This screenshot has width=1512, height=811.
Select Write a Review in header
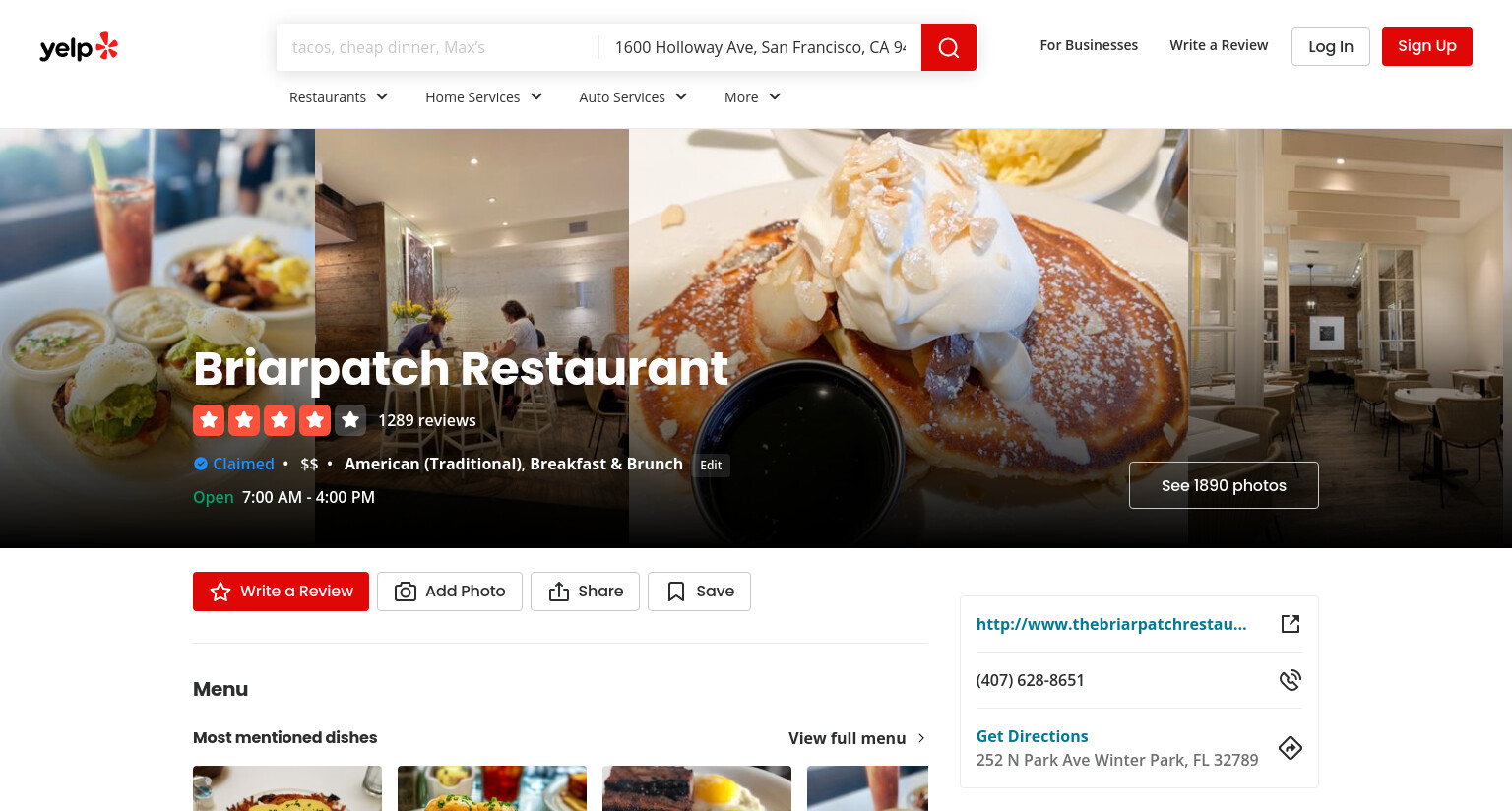[1219, 45]
